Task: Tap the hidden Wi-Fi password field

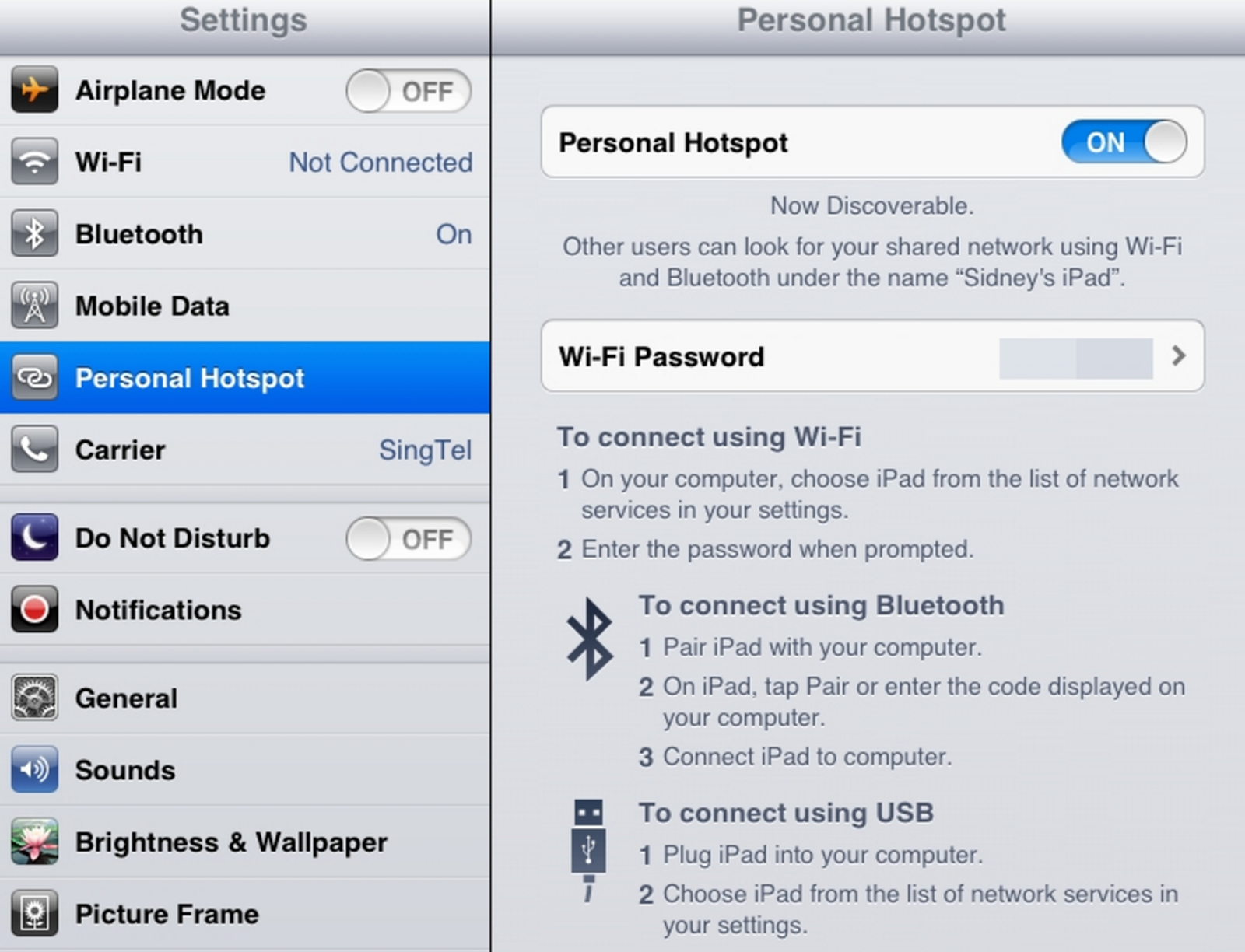Action: click(1075, 358)
